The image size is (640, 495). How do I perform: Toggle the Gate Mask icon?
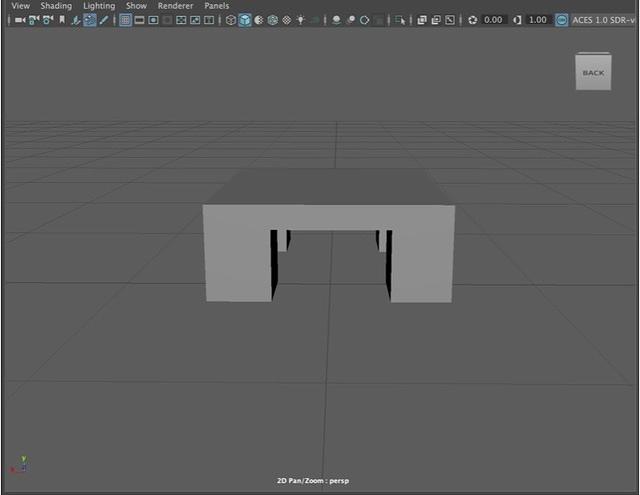click(x=167, y=20)
